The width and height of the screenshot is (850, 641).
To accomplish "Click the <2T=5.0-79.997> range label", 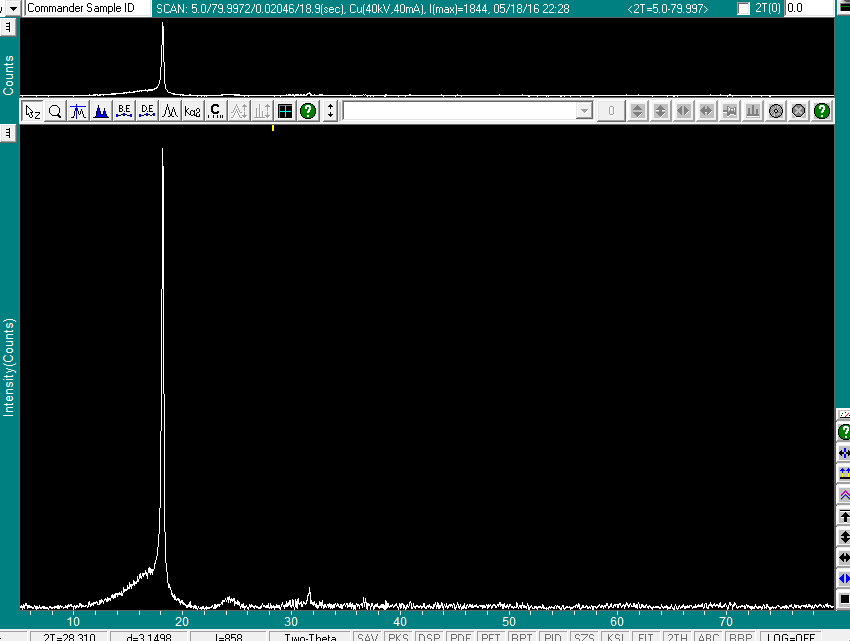I will point(667,9).
